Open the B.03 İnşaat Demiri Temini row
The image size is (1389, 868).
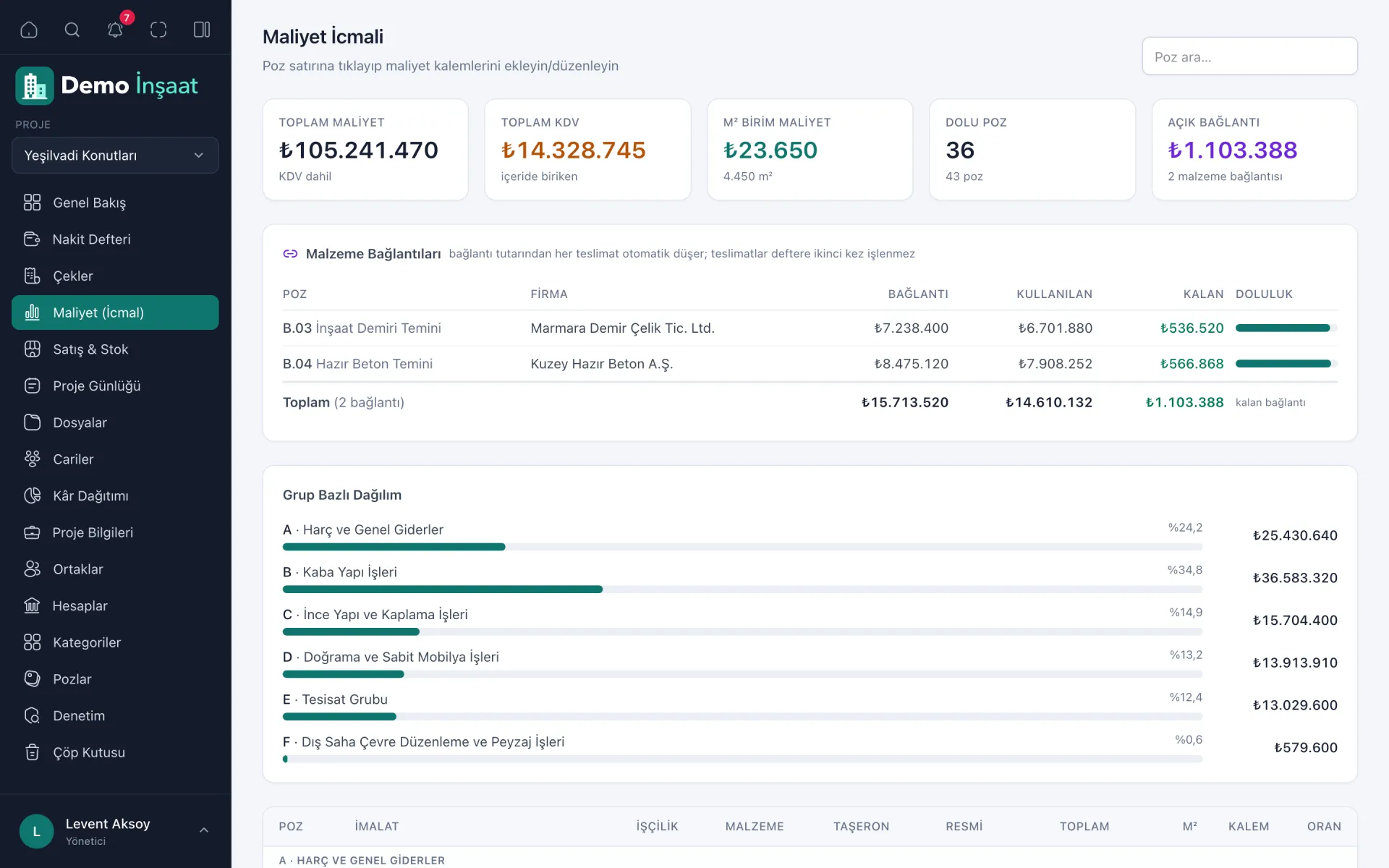click(810, 328)
